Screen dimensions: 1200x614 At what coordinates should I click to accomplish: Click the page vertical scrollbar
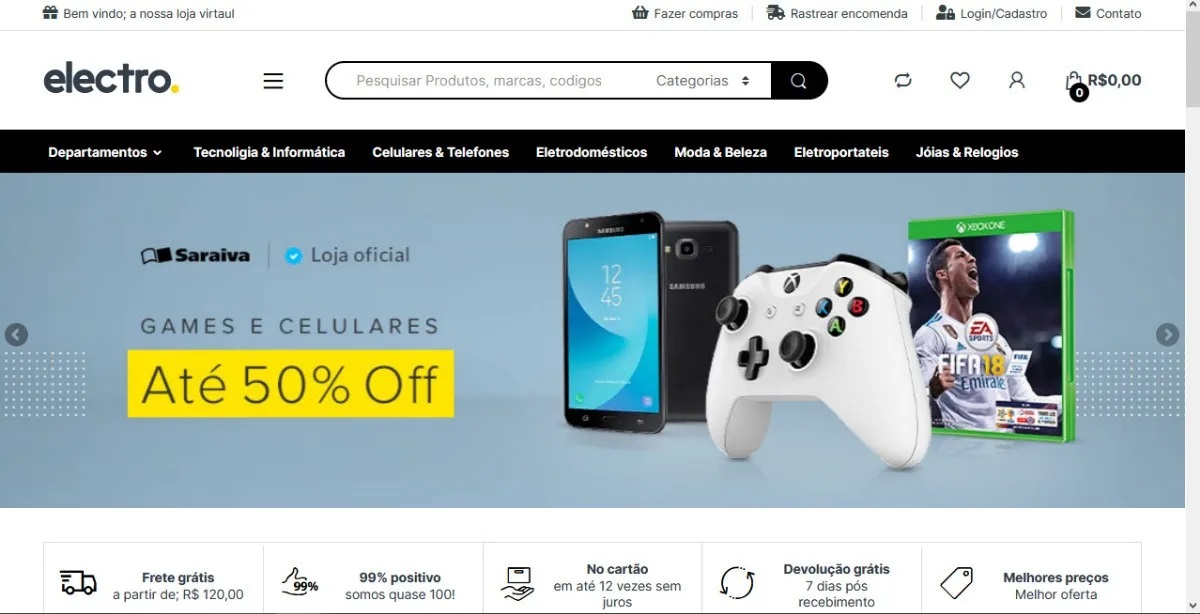[x=1192, y=307]
